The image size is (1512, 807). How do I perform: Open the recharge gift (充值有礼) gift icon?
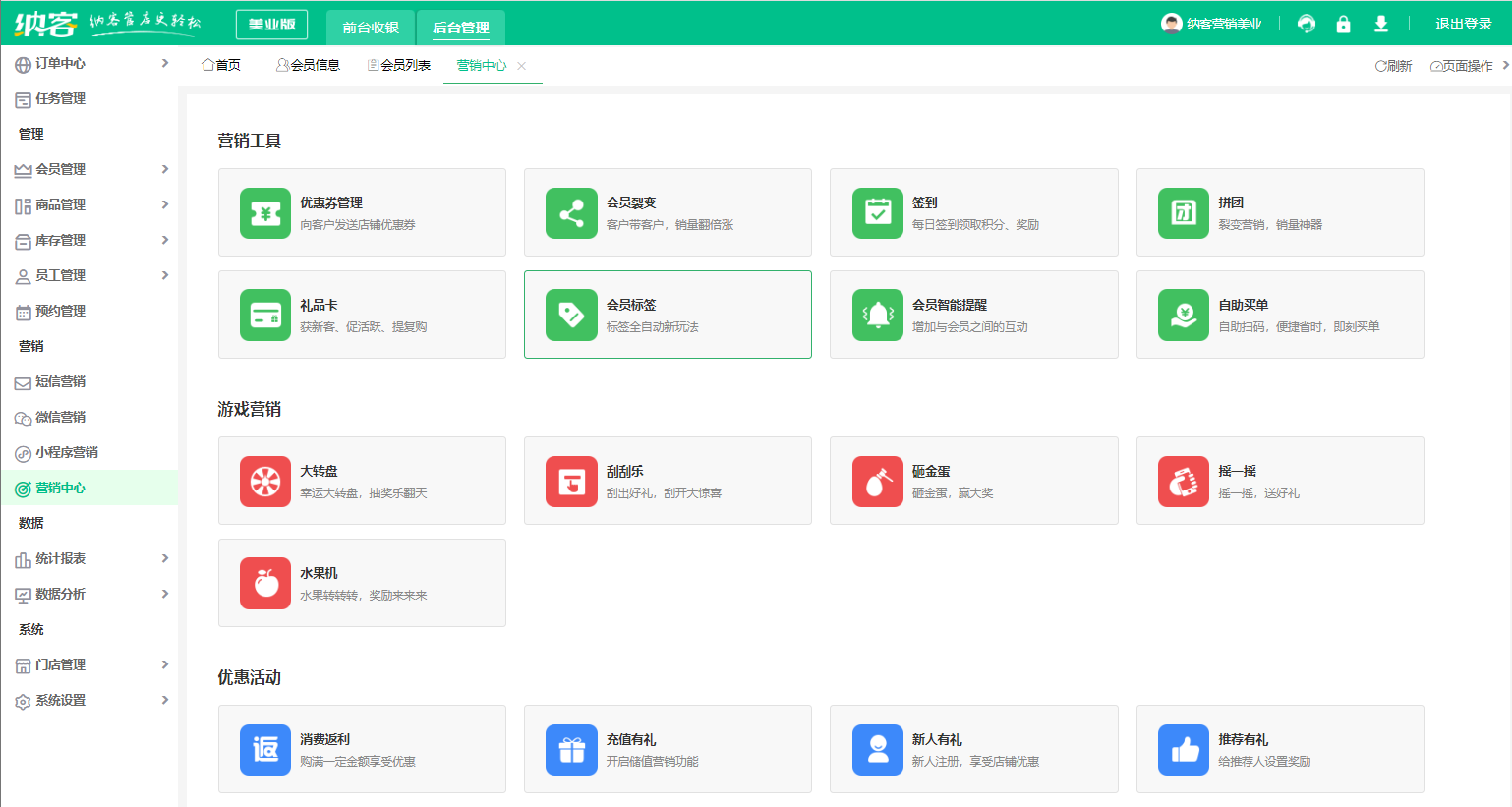571,750
